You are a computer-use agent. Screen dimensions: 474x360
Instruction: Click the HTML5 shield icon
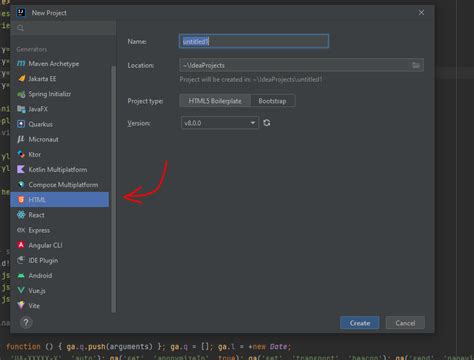[x=21, y=199]
